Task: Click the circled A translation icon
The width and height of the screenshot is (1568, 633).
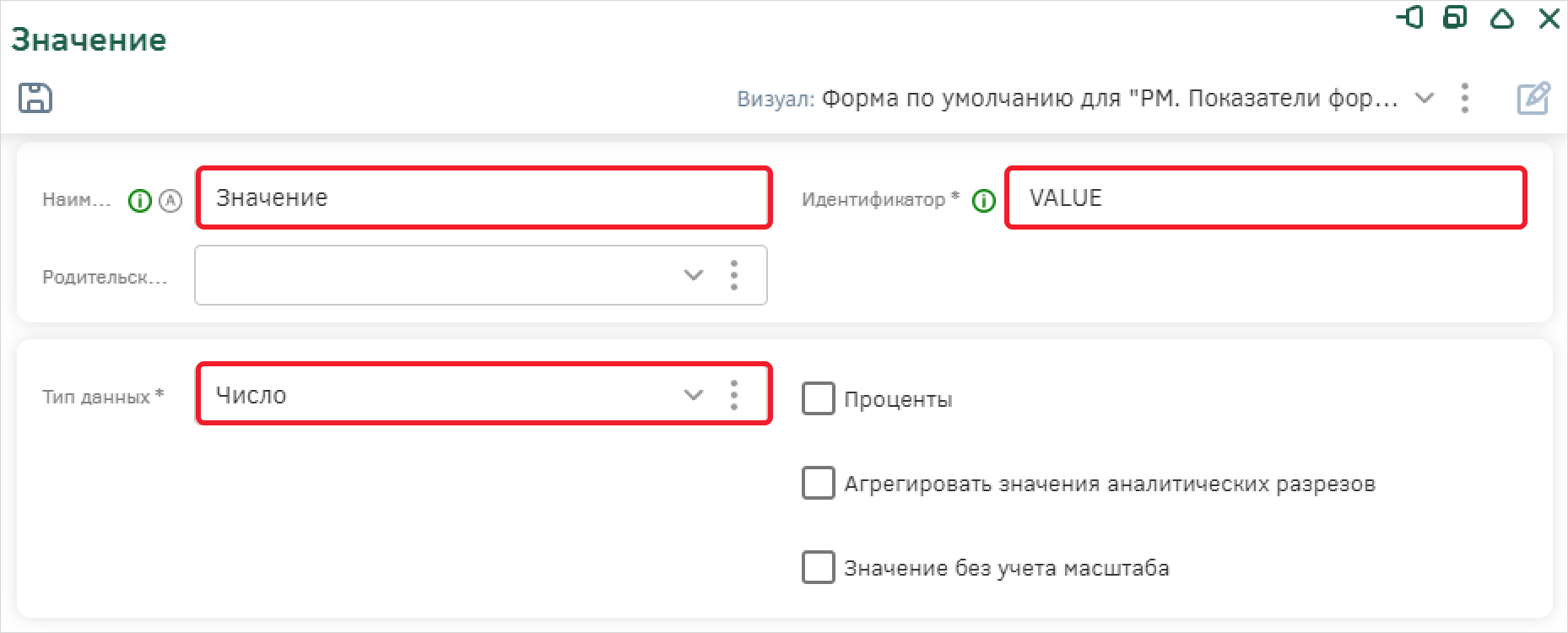Action: pyautogui.click(x=170, y=201)
